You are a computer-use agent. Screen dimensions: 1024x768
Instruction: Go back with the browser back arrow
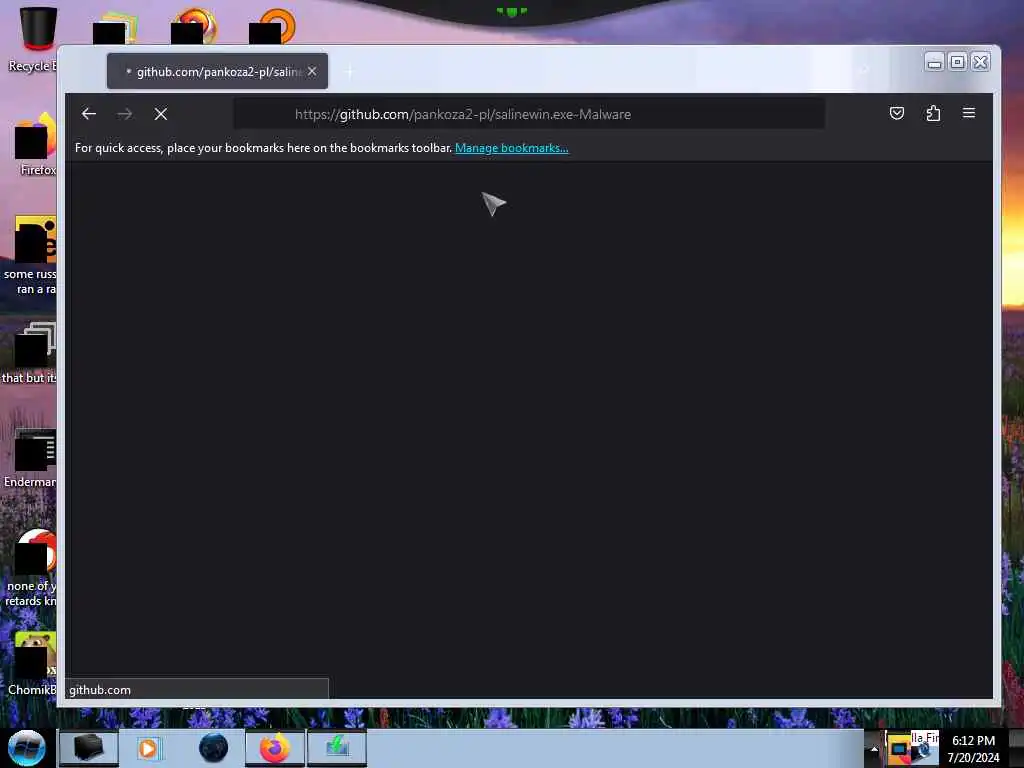click(x=89, y=114)
